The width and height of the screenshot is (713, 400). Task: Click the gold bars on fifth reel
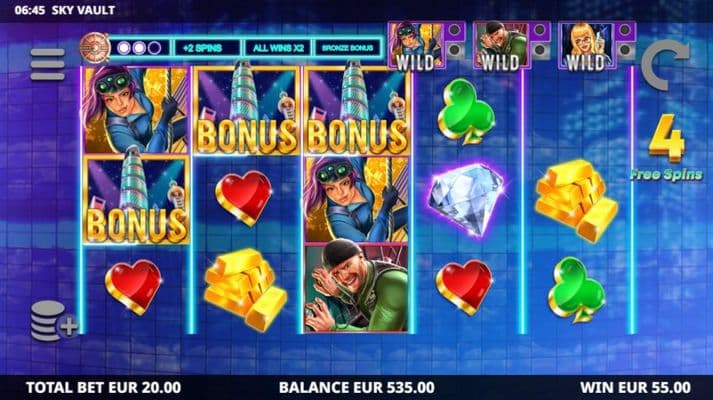[576, 200]
